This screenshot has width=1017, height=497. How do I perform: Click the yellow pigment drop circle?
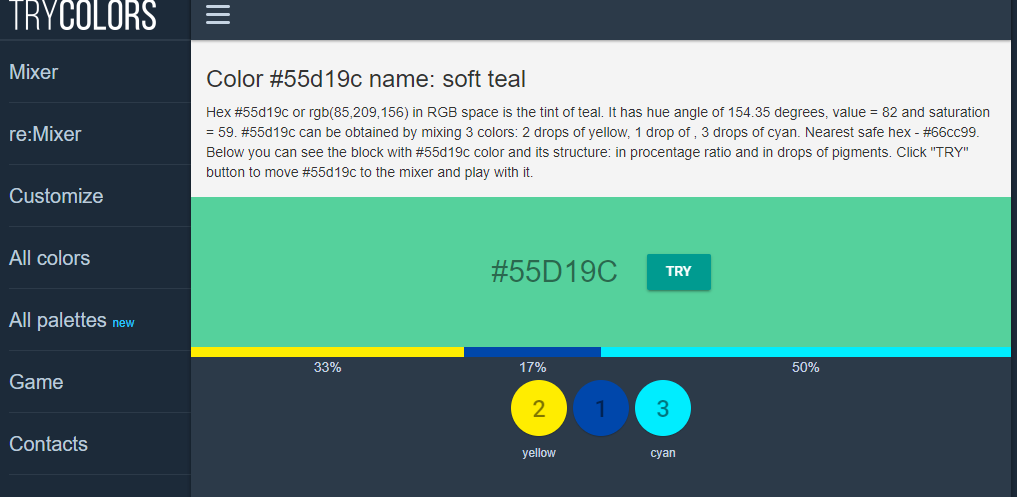point(539,408)
